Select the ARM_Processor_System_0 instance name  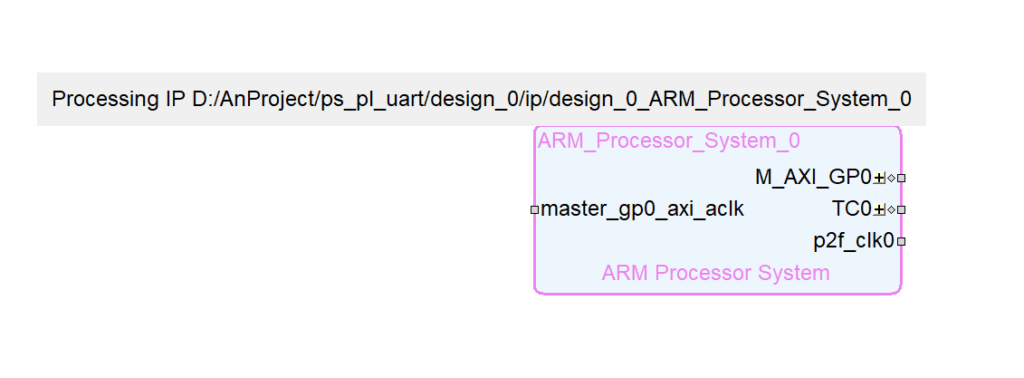669,141
